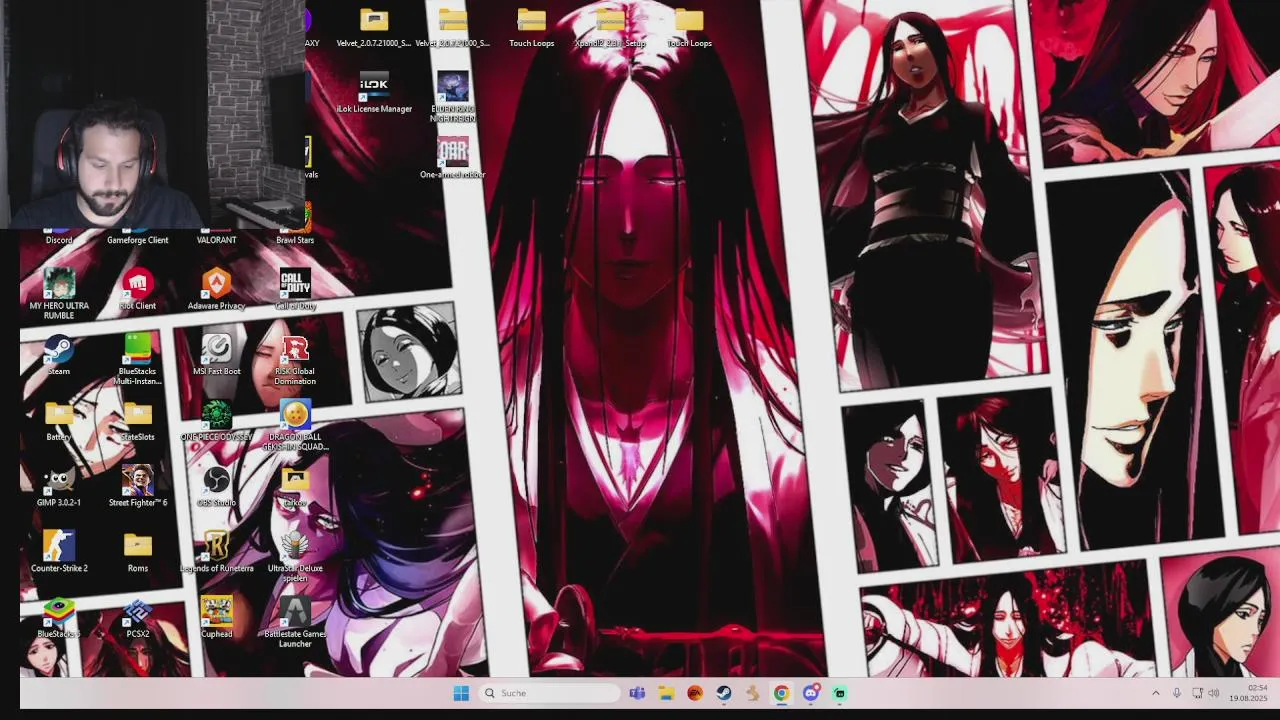Open Battlestate Games Launcher shortcut
The image size is (1280, 720).
coord(295,622)
